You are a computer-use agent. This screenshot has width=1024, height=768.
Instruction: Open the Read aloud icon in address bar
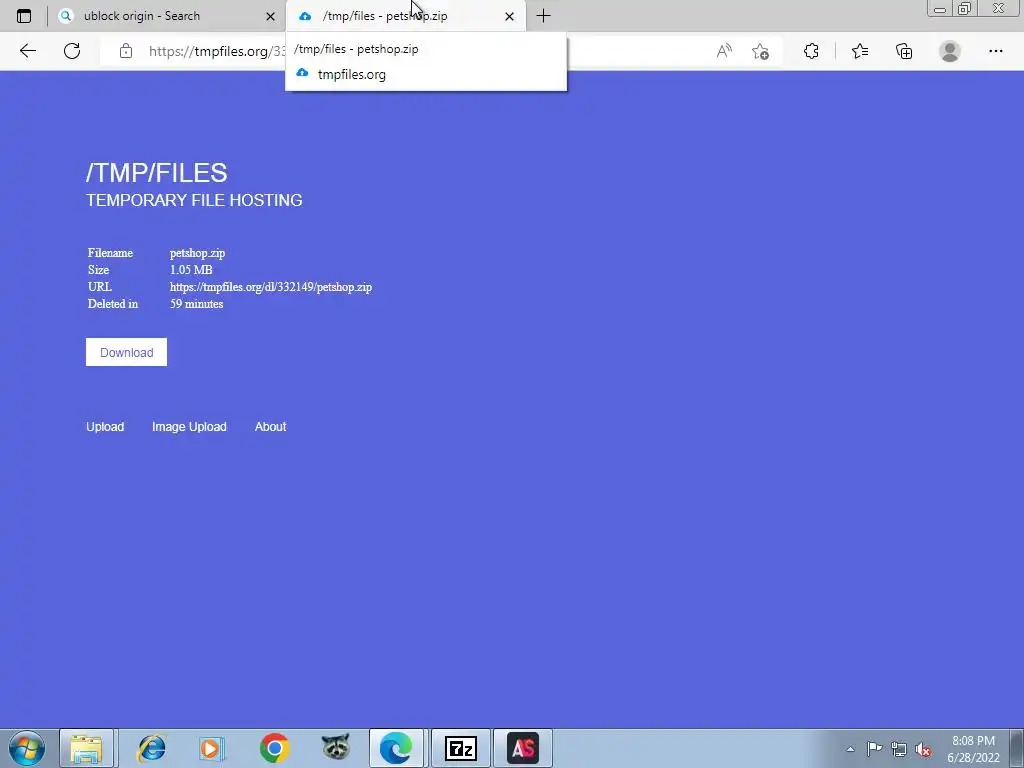click(724, 51)
